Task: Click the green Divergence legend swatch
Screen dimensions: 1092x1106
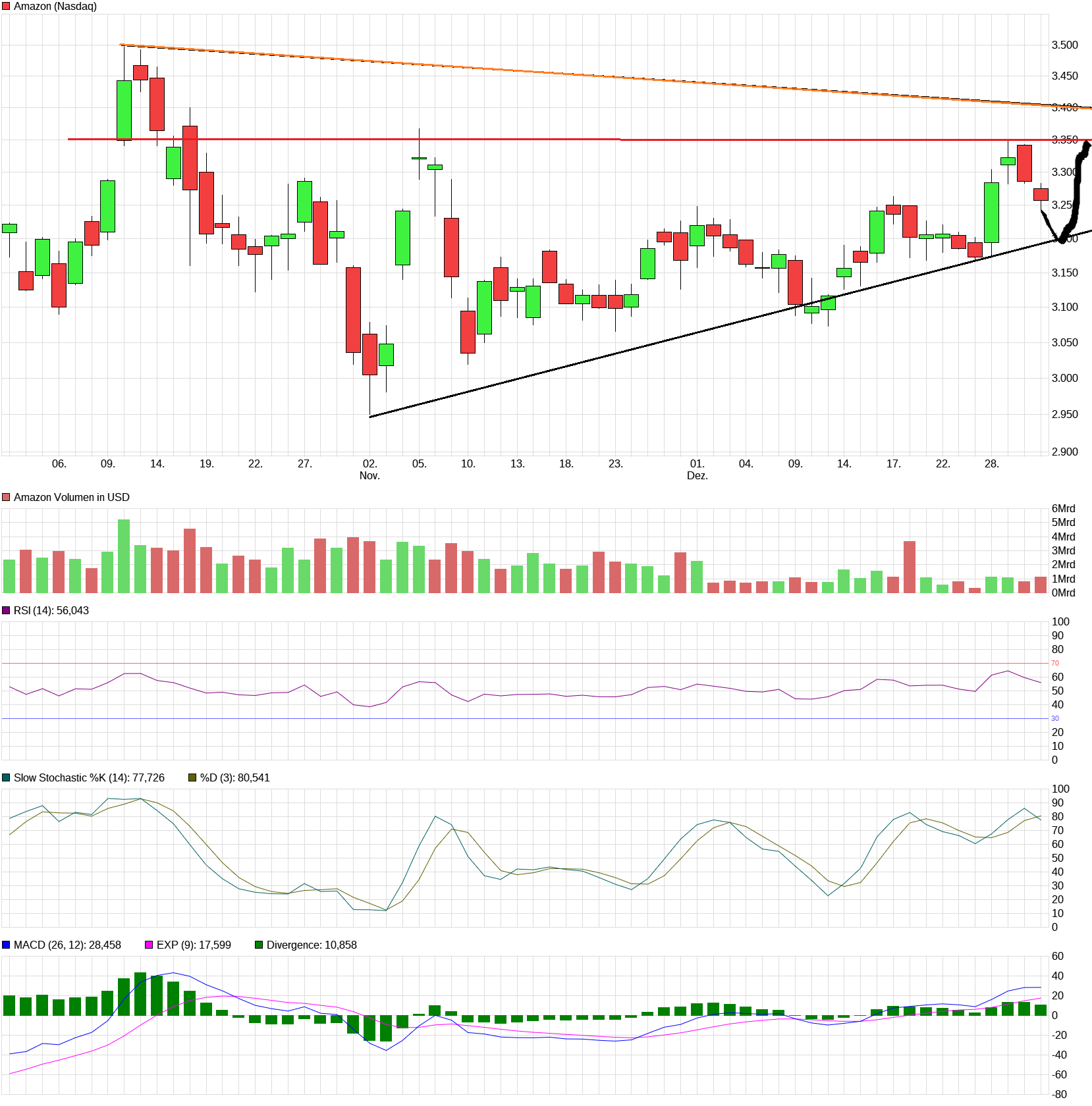Action: pyautogui.click(x=259, y=945)
